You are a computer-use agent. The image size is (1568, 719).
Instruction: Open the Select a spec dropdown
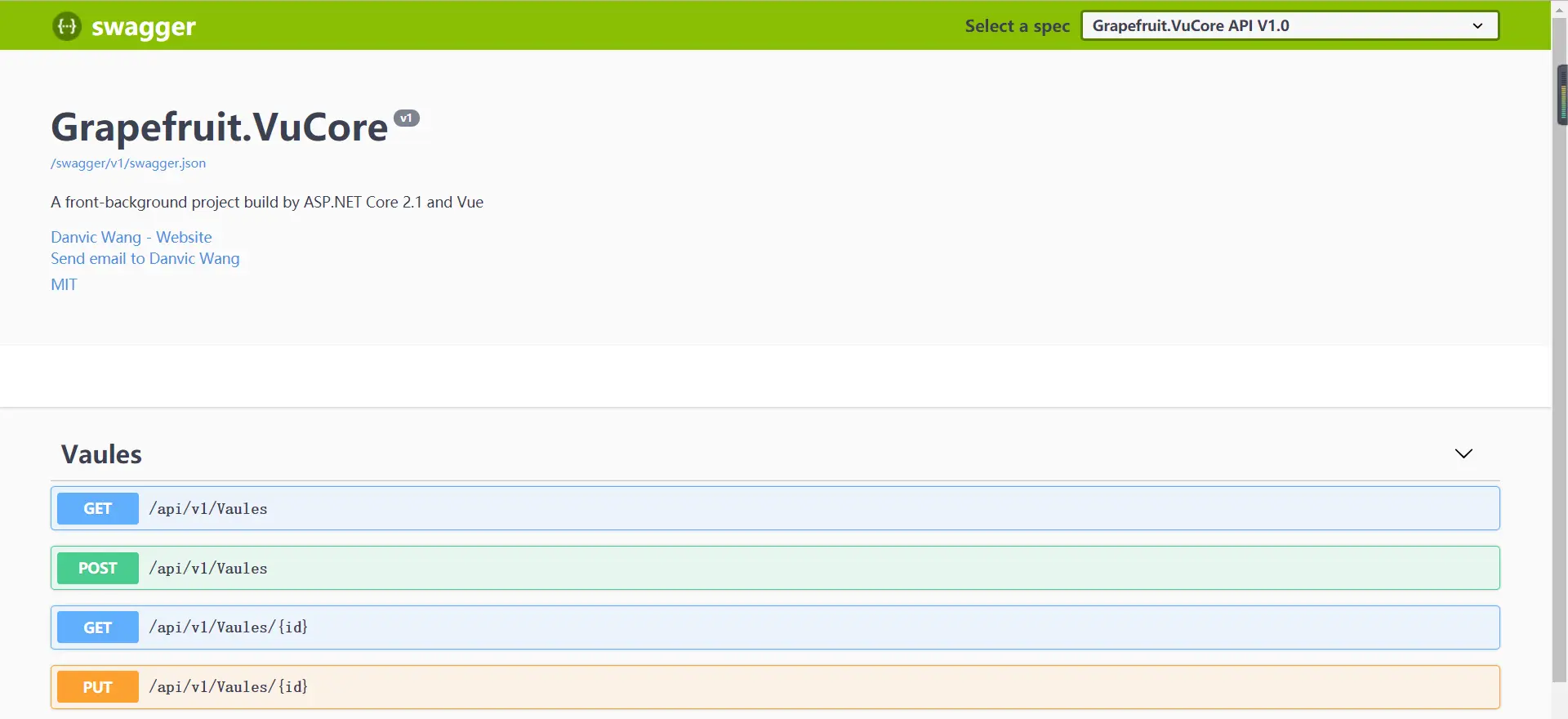pyautogui.click(x=1290, y=25)
